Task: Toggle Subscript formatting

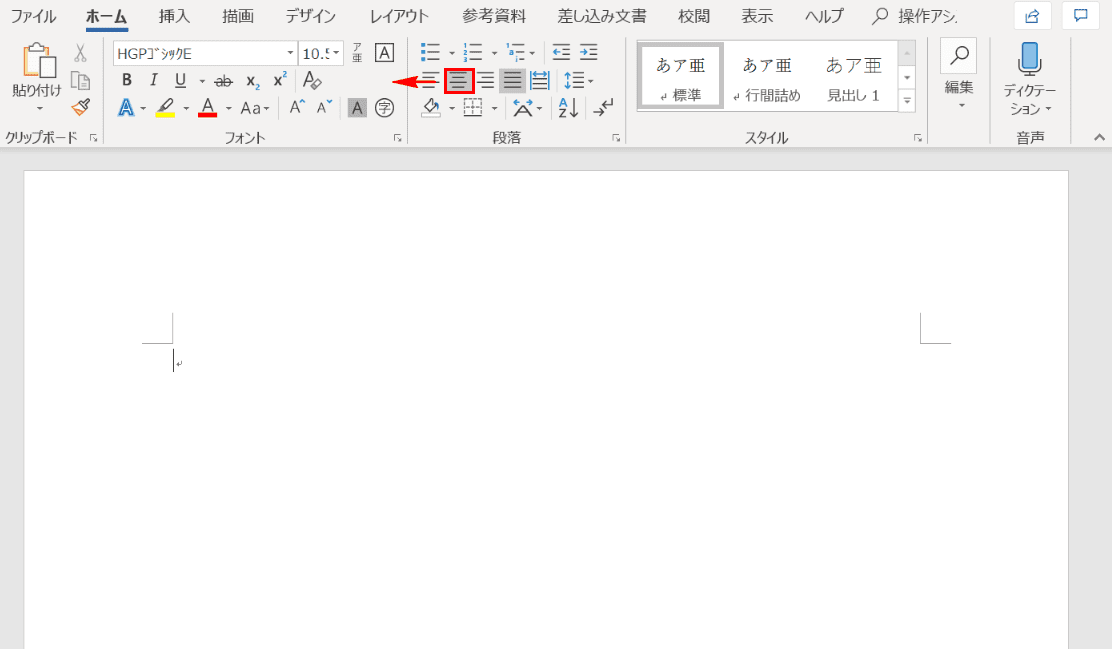Action: [252, 81]
